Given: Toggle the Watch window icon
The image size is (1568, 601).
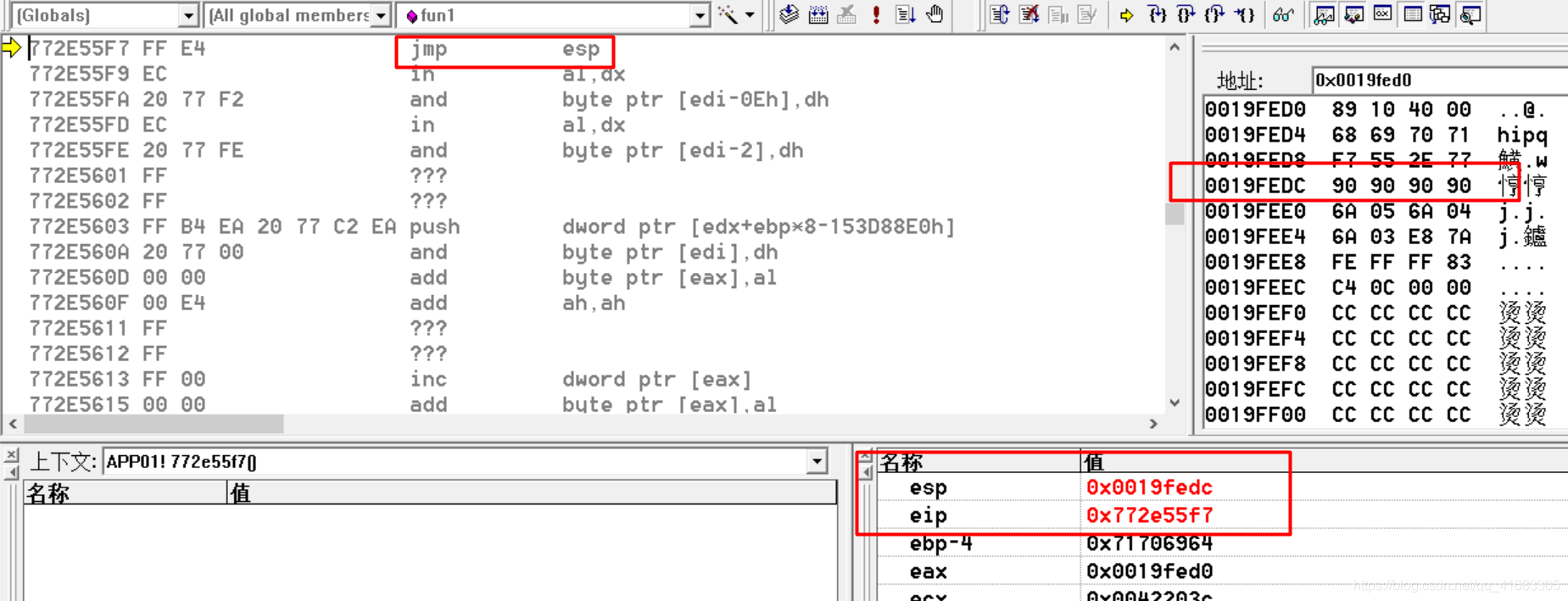Looking at the screenshot, I should (1324, 14).
